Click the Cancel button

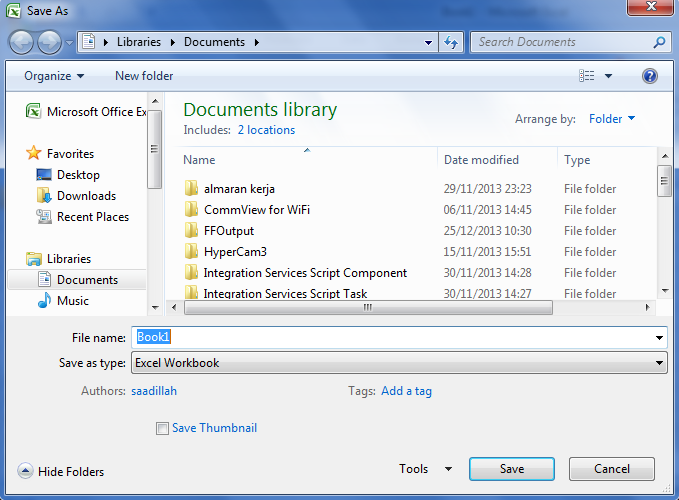click(611, 469)
